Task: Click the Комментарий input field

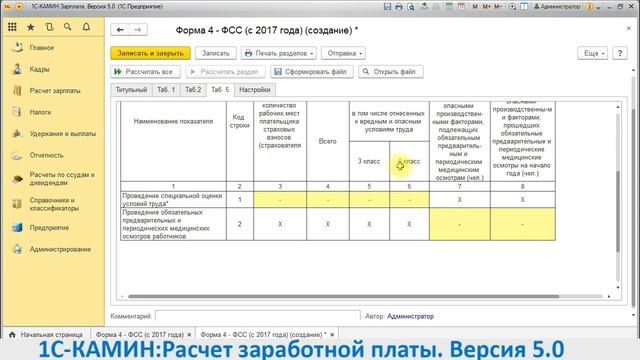Action: coord(258,316)
